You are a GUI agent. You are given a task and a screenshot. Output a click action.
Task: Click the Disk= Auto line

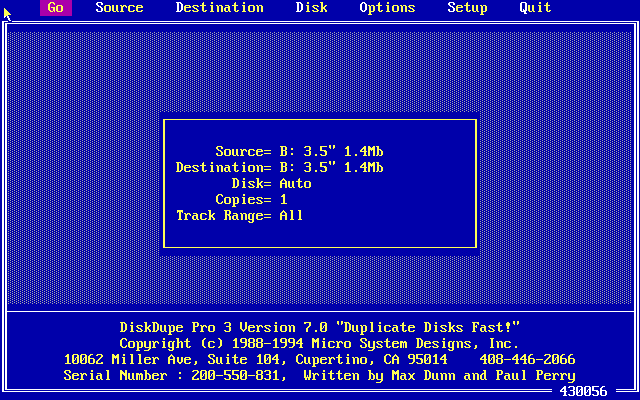click(271, 184)
